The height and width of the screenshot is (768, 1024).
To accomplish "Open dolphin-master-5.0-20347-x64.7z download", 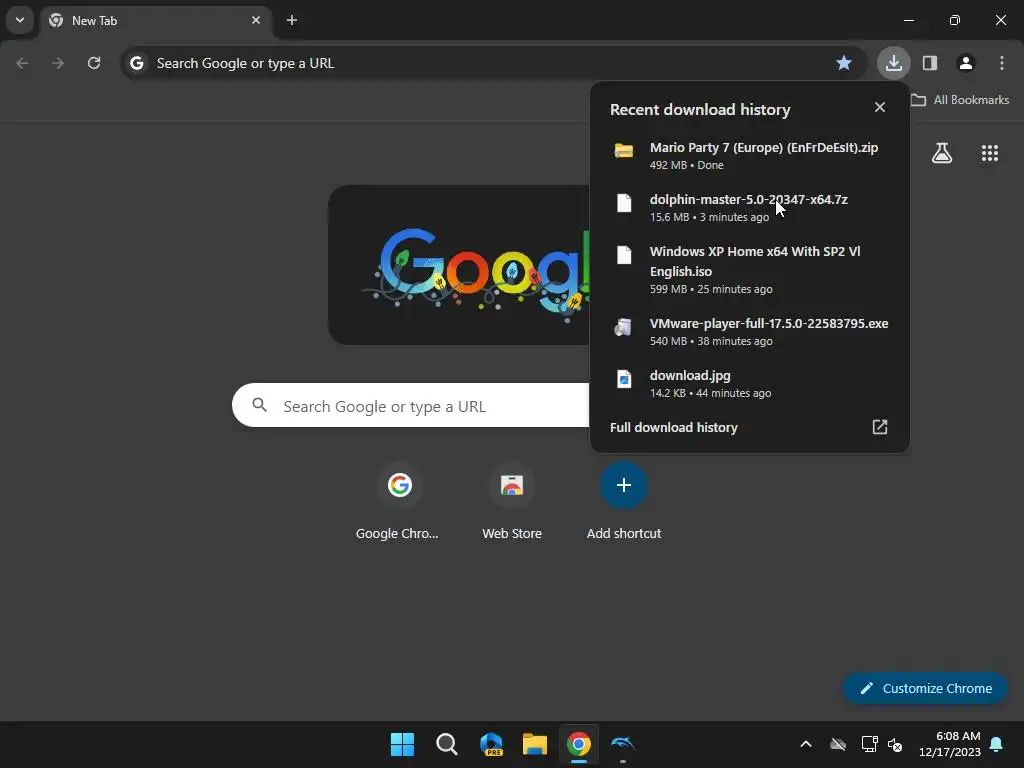I will (750, 207).
